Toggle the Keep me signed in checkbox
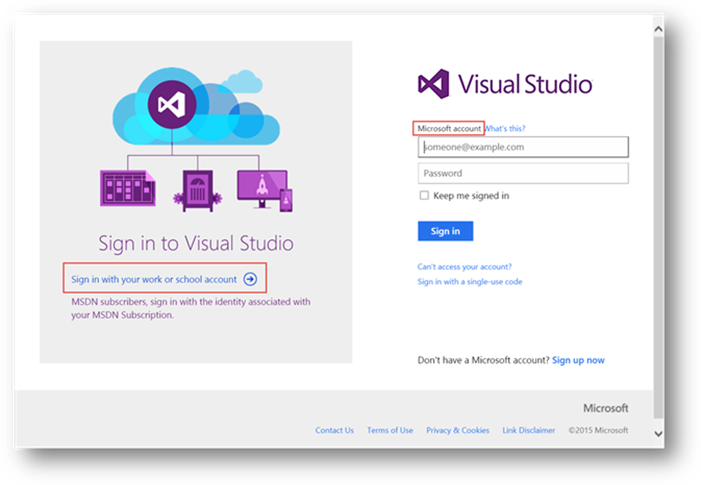 click(424, 196)
